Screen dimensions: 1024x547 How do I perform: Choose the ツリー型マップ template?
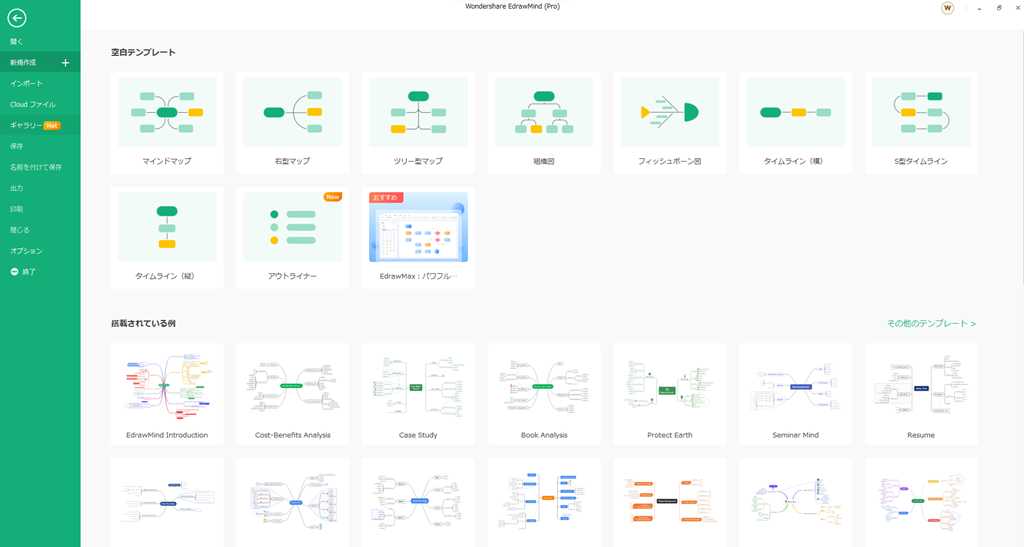[x=418, y=123]
